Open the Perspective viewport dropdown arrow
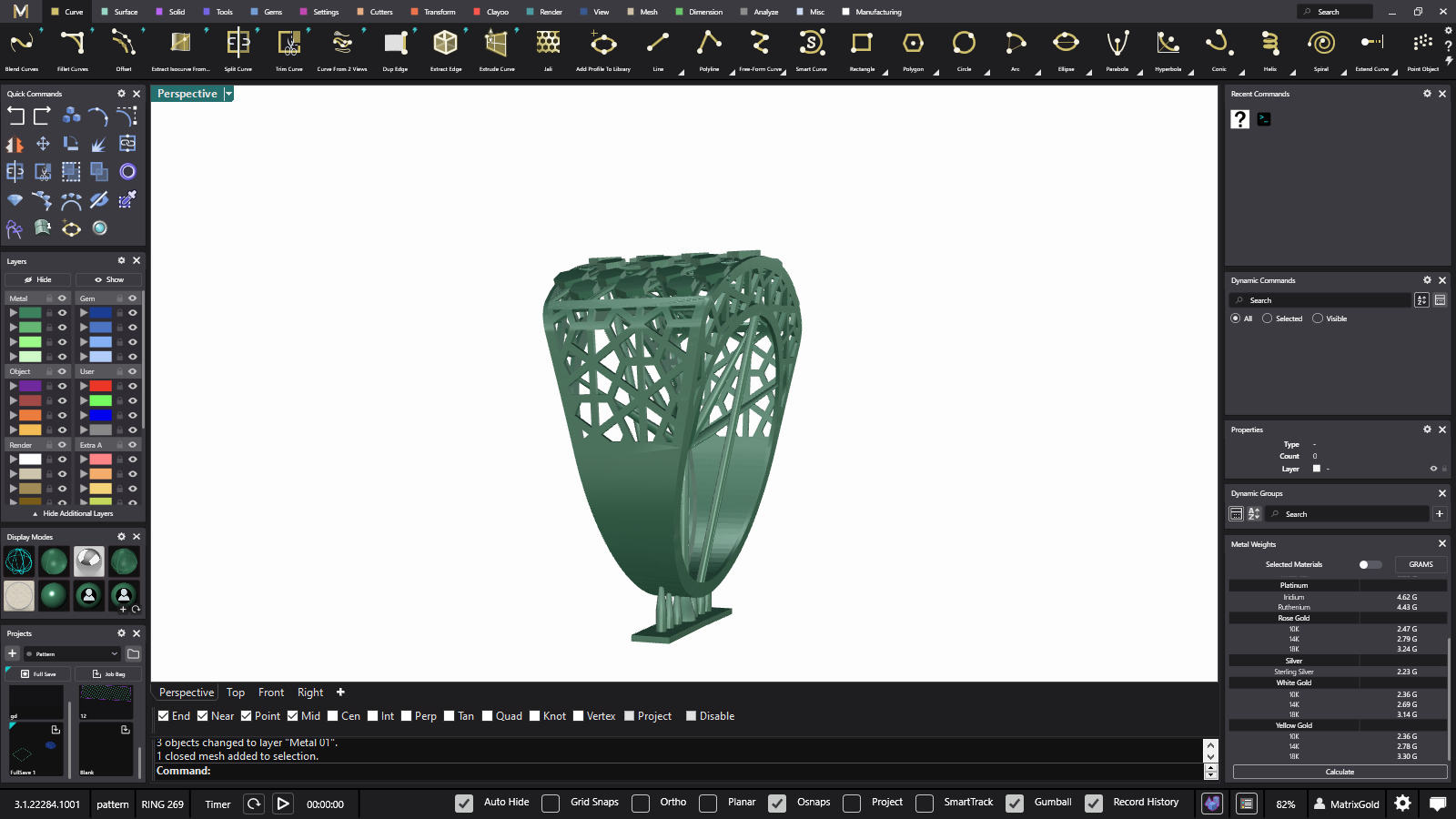This screenshot has height=819, width=1456. tap(228, 94)
